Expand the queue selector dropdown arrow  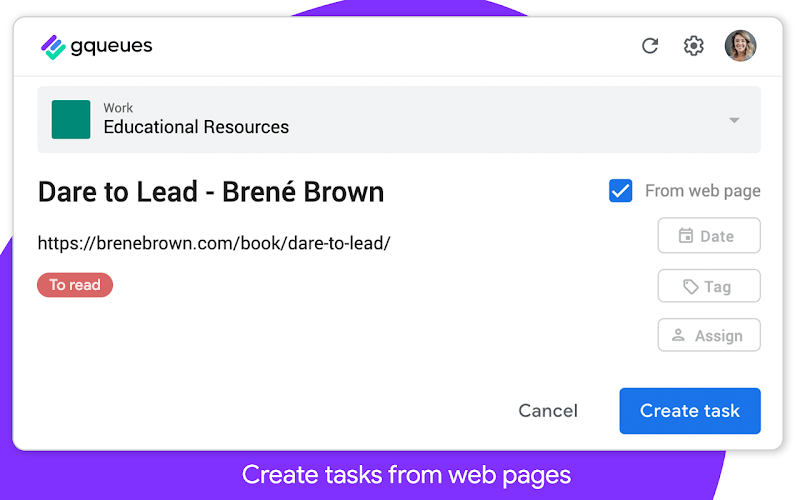[734, 120]
